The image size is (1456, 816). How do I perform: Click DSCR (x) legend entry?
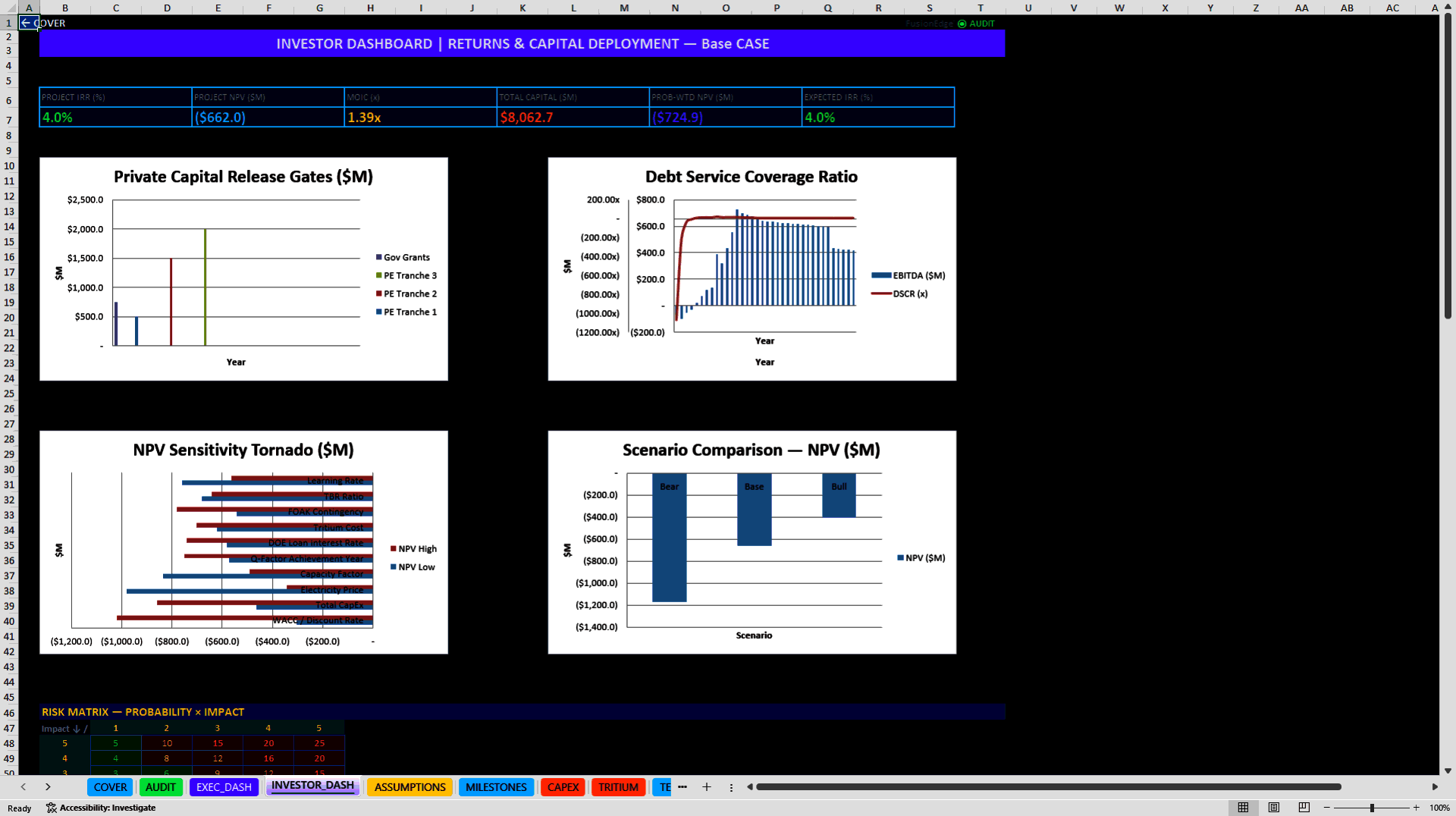pos(899,293)
